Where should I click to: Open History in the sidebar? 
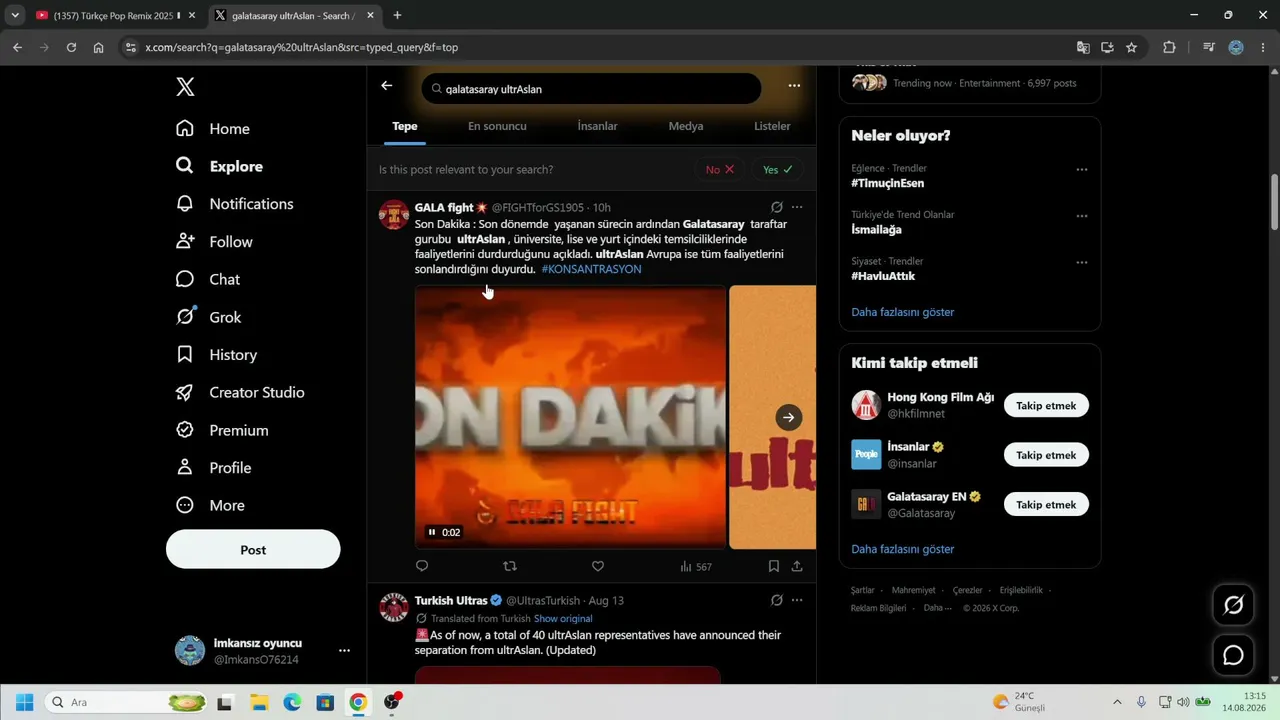click(x=216, y=355)
